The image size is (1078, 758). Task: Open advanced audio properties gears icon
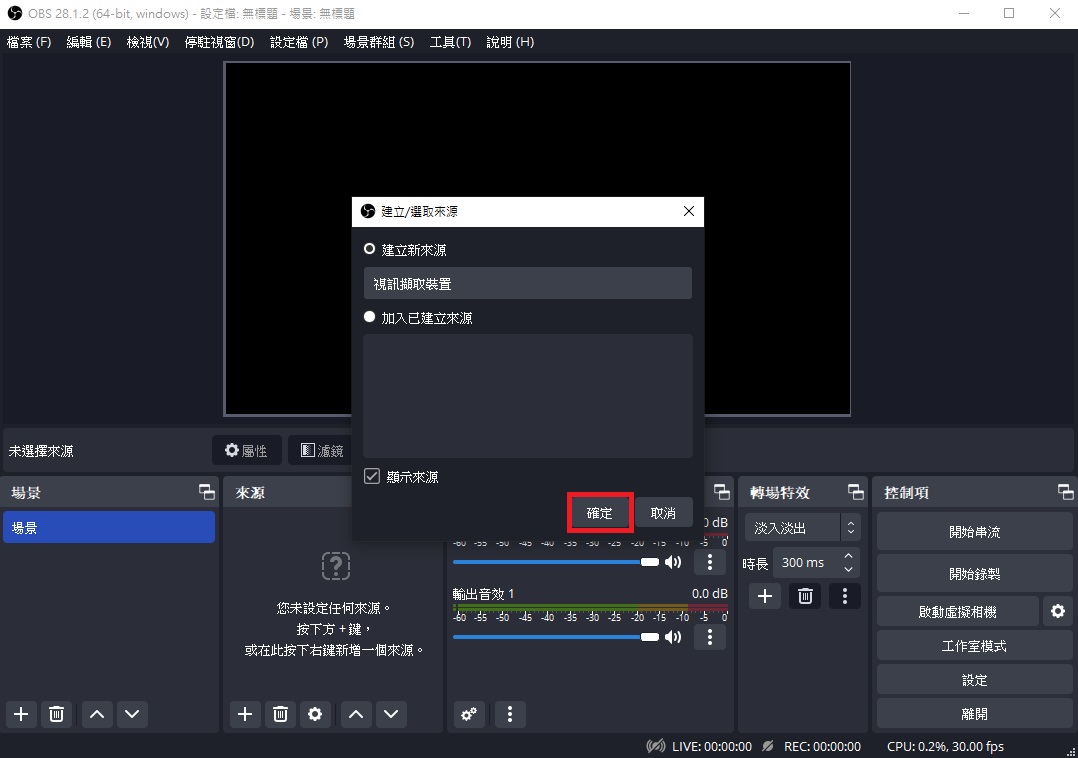pyautogui.click(x=469, y=714)
